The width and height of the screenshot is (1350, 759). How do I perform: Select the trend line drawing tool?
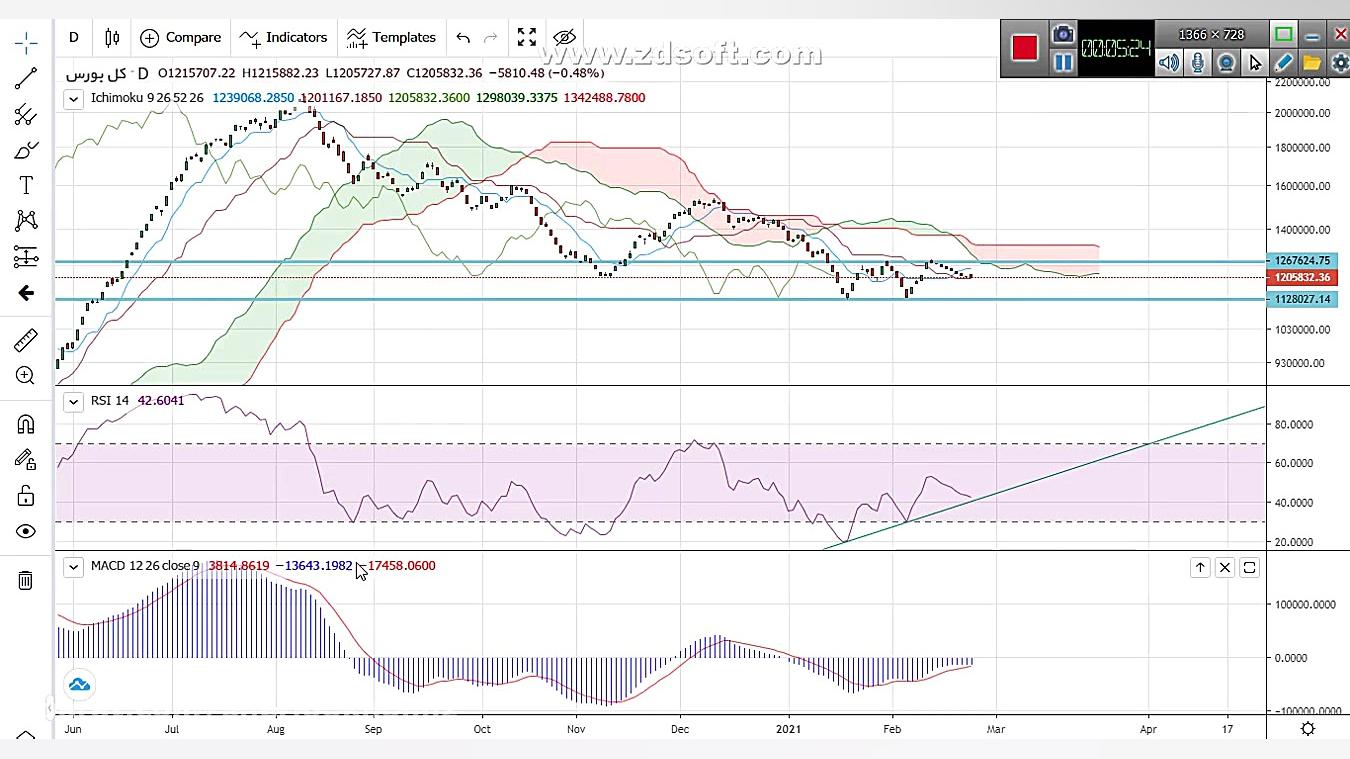tap(26, 78)
